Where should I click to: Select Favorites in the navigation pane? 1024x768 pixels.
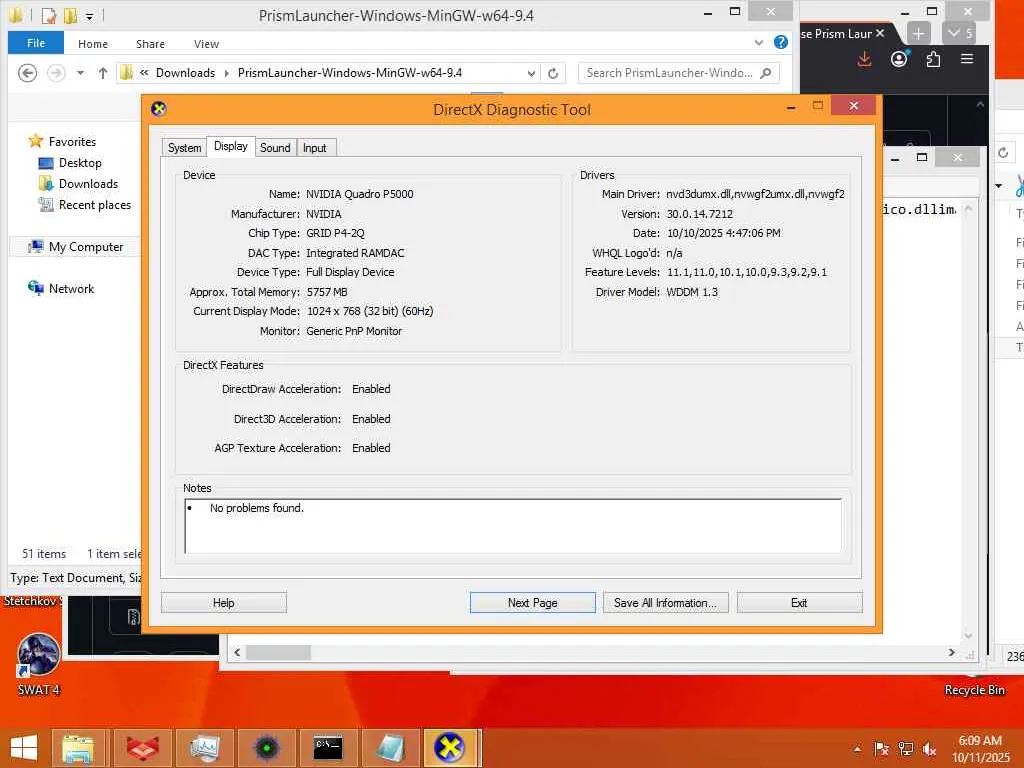point(72,141)
